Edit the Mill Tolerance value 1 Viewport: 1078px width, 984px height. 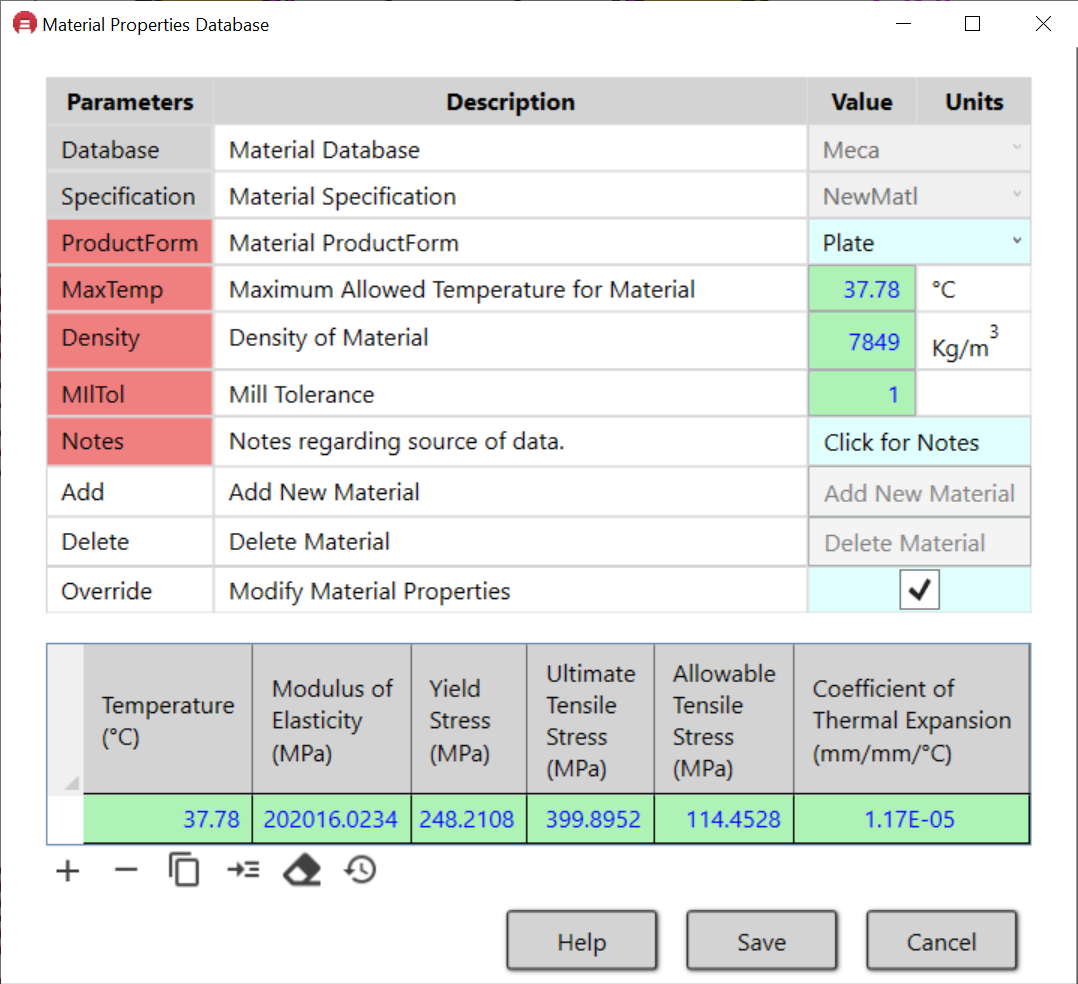862,394
